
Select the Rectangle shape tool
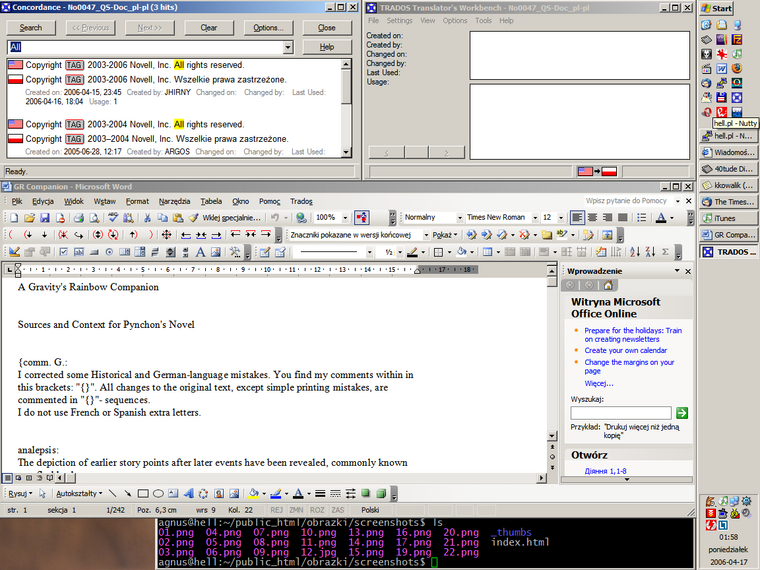(x=143, y=494)
